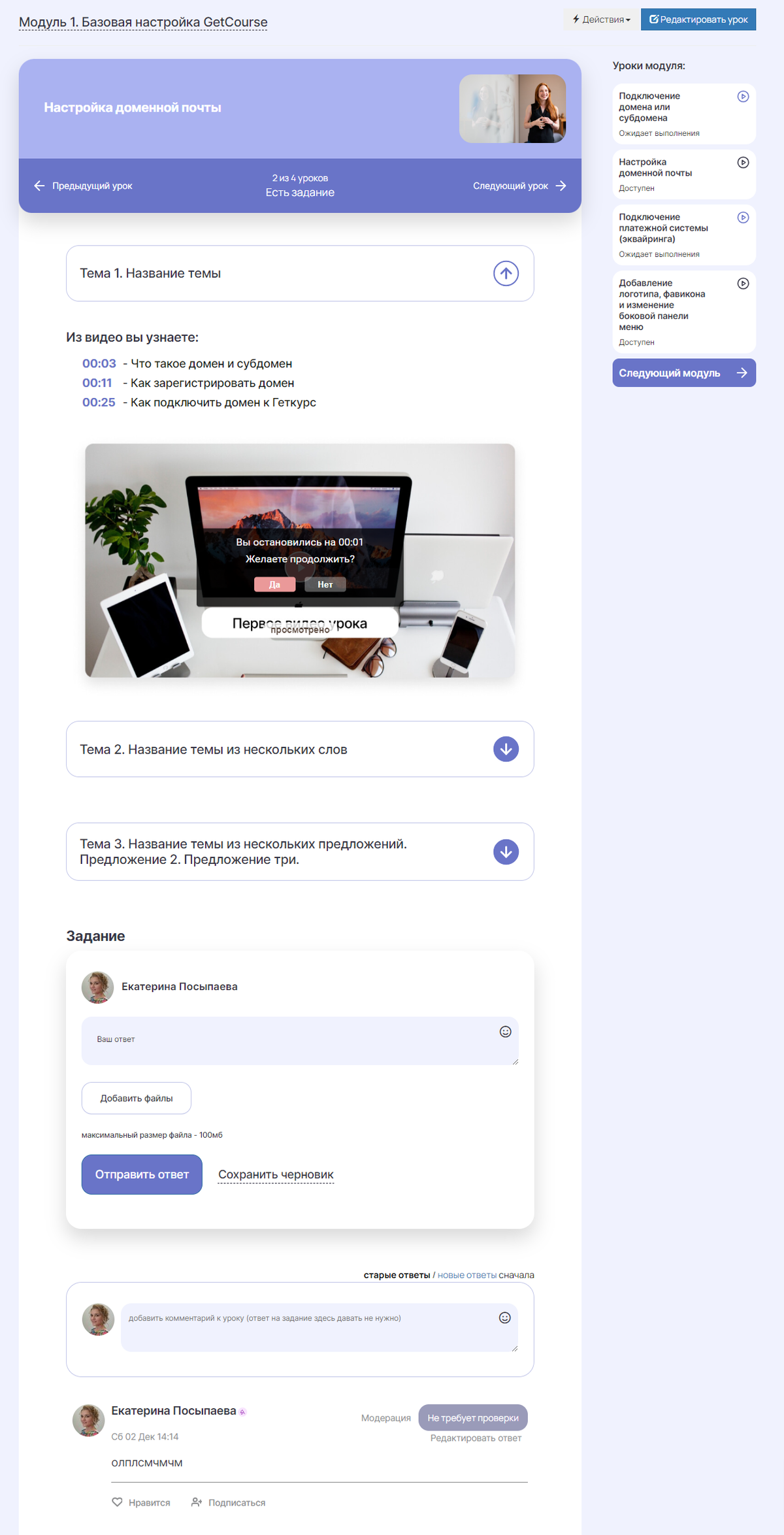Click the emoji icon in the lesson comment field
784x1535 pixels.
tap(504, 1317)
